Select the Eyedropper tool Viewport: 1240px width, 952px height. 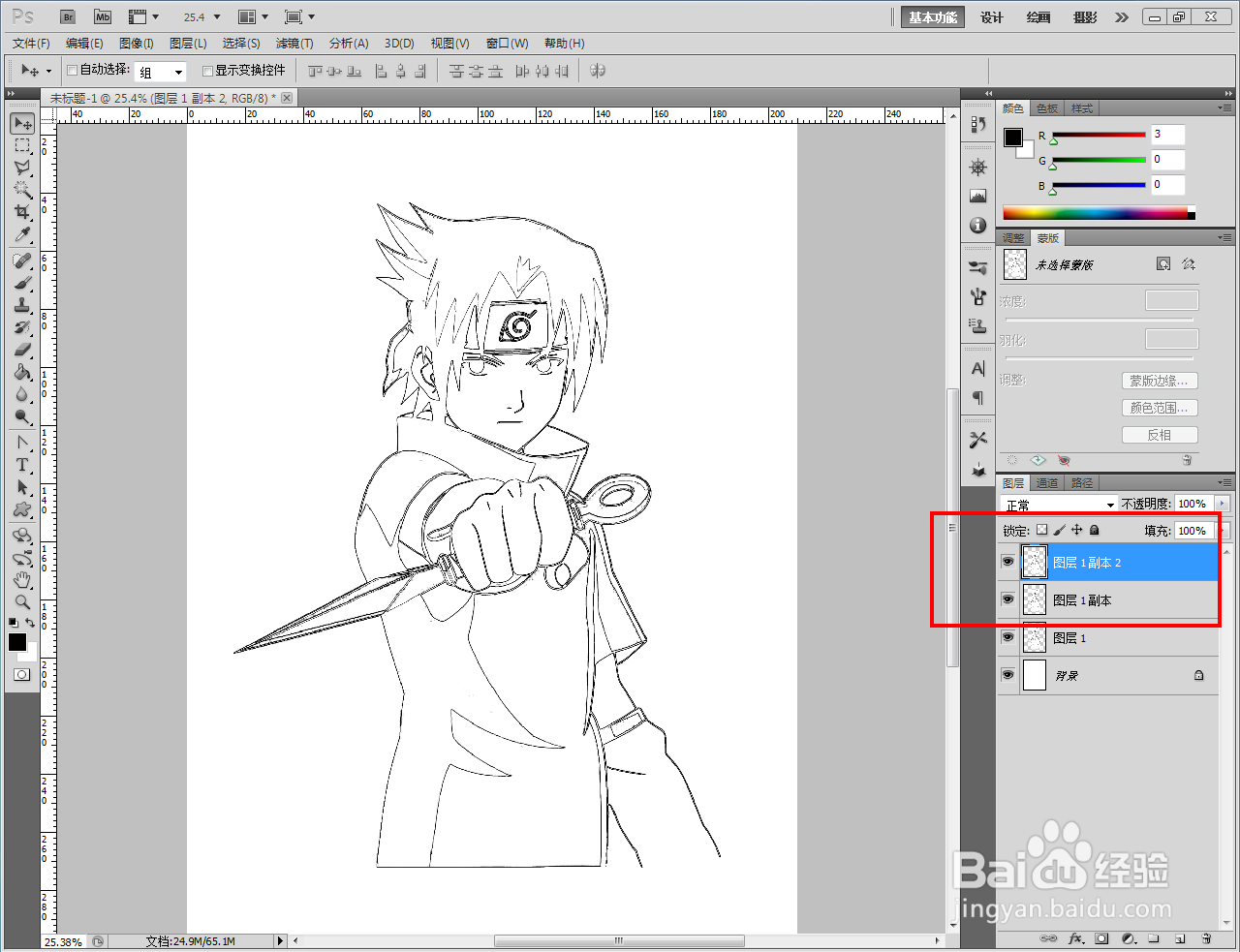(22, 234)
